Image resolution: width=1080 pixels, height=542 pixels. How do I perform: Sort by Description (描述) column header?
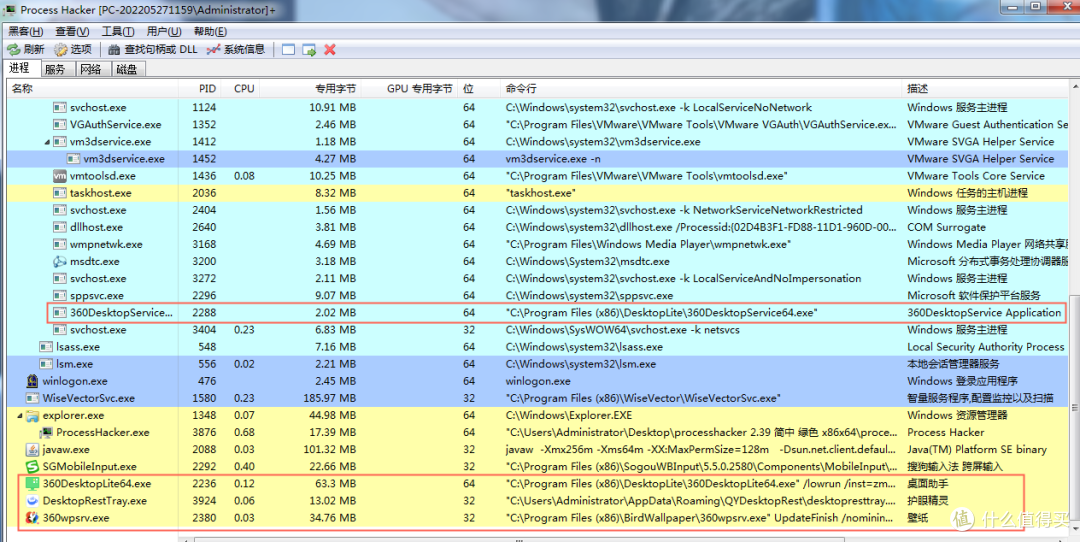[985, 89]
